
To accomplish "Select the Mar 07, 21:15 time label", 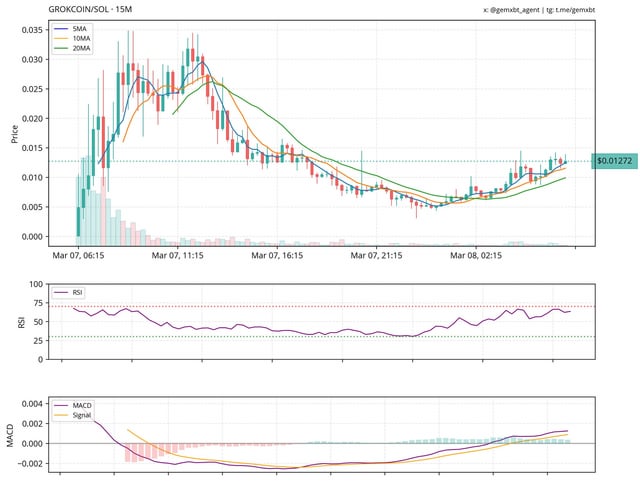I will [x=377, y=257].
